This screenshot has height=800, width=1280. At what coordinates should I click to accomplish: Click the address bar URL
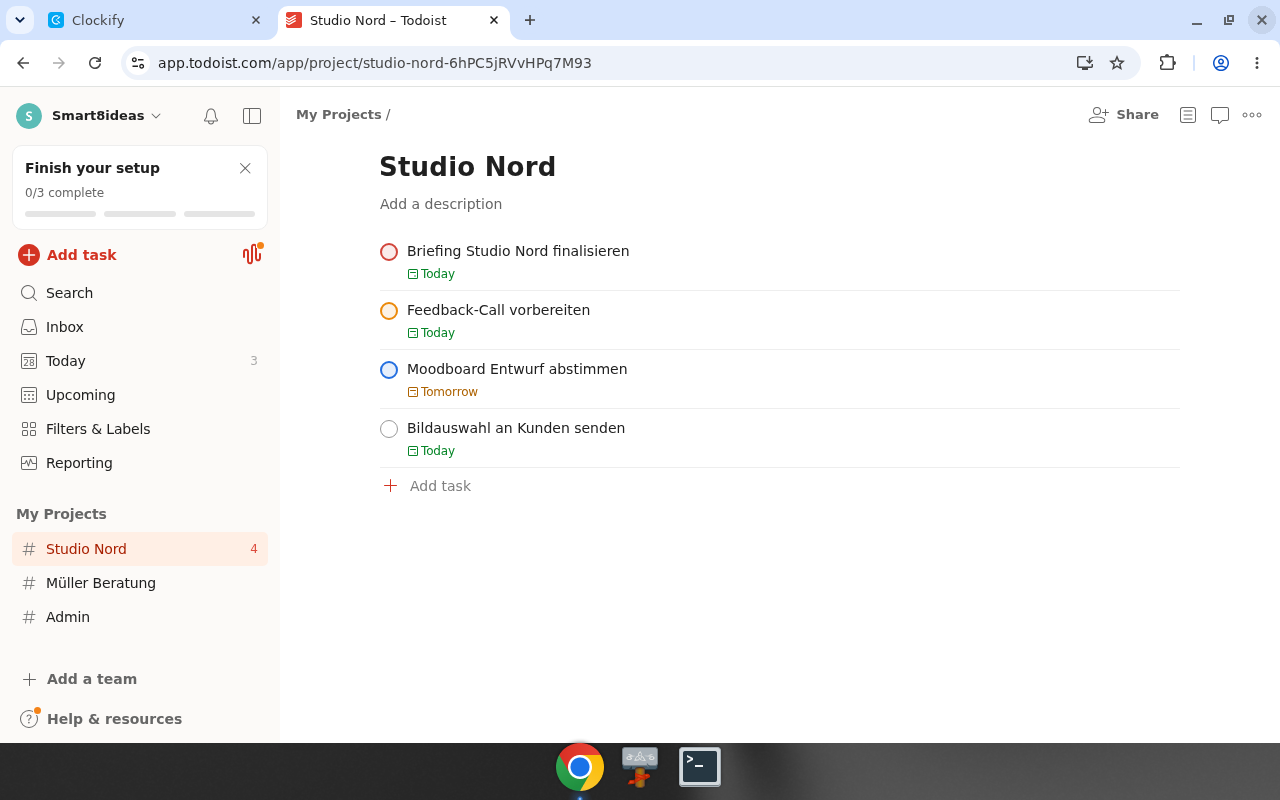tap(375, 63)
